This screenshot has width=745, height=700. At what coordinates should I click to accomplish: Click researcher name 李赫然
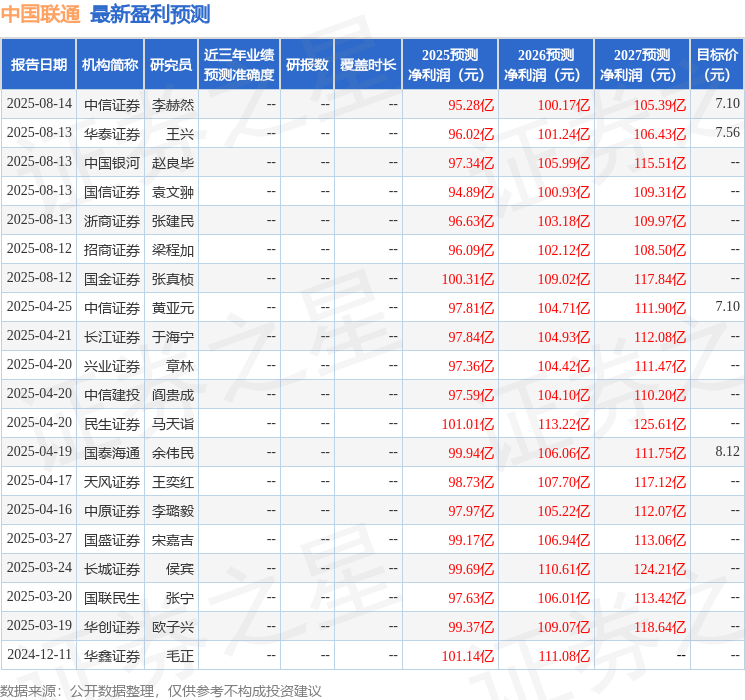pyautogui.click(x=172, y=105)
